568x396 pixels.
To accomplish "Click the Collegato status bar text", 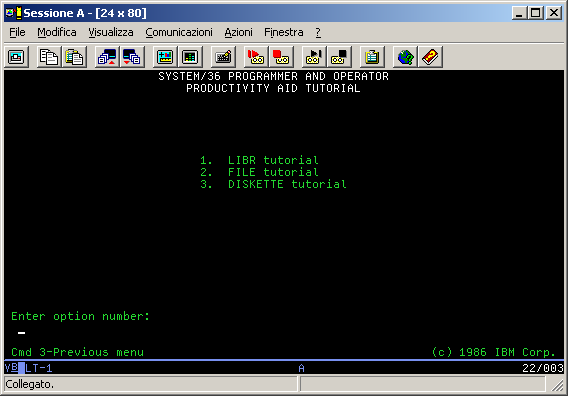I will click(30, 384).
